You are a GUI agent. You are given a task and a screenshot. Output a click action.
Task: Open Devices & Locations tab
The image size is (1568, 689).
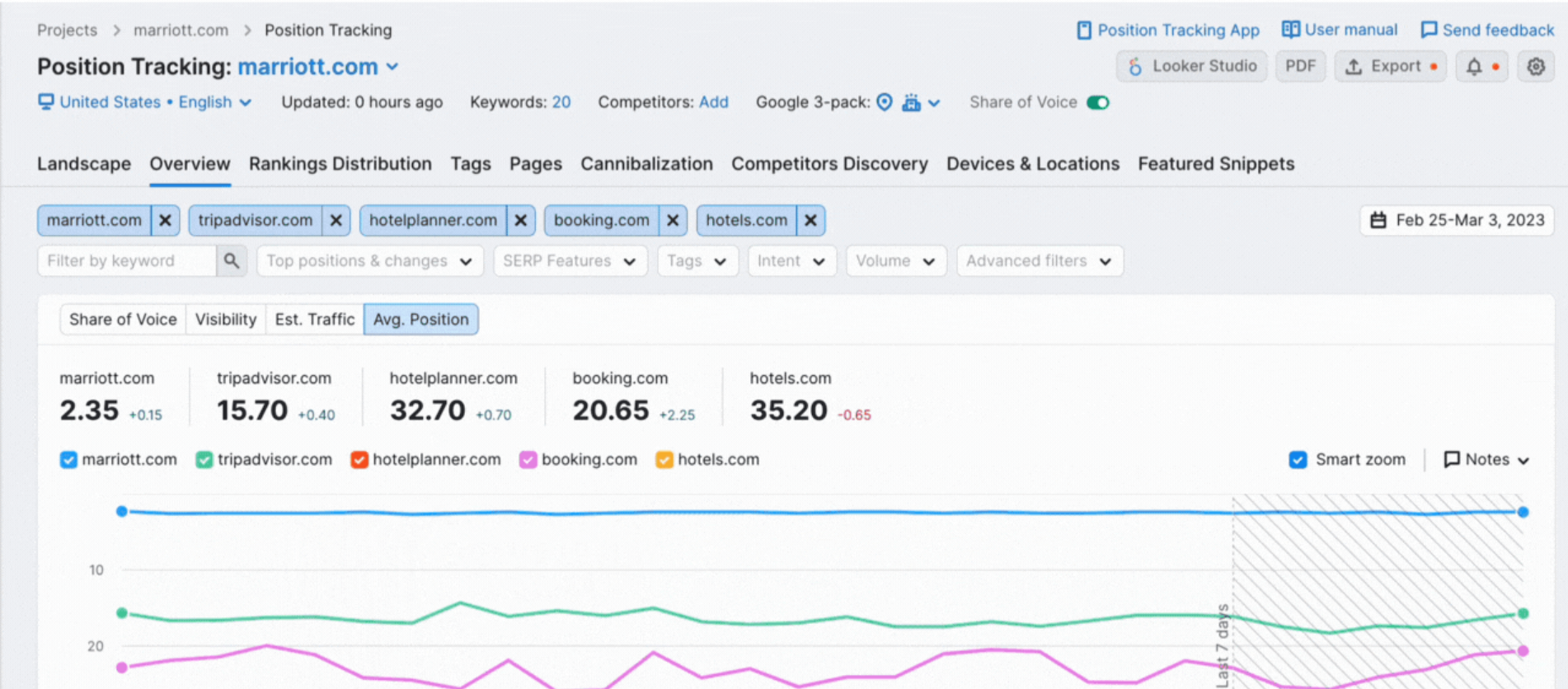coord(1033,164)
